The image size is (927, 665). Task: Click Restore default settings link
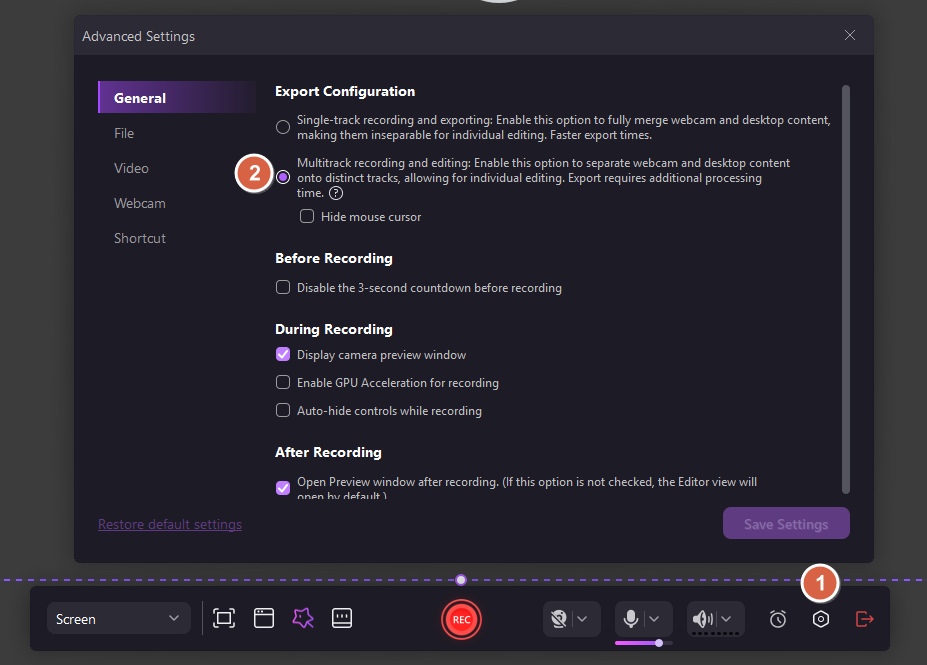pos(170,524)
